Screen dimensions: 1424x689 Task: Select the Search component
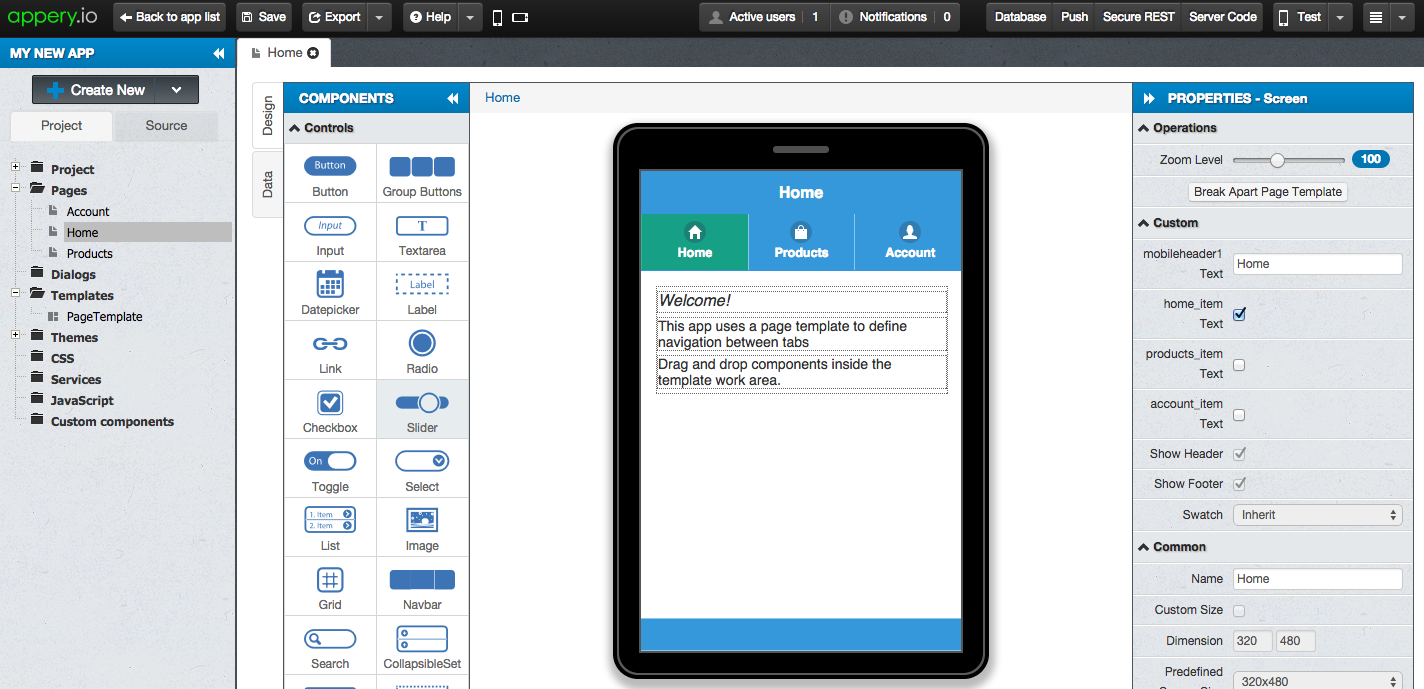(330, 646)
